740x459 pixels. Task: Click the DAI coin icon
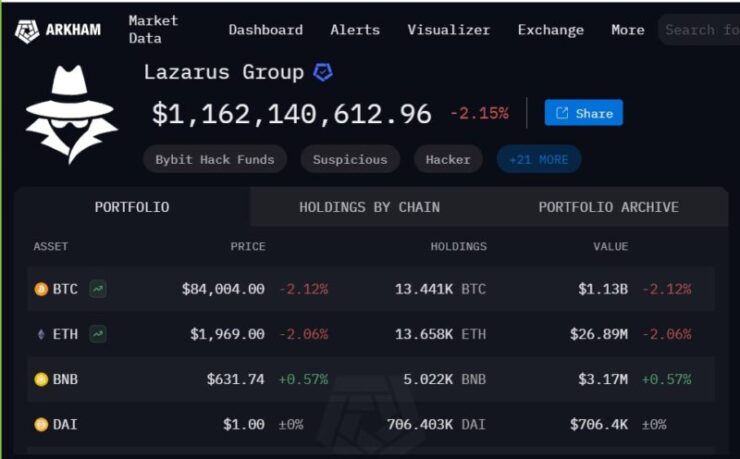tap(41, 425)
